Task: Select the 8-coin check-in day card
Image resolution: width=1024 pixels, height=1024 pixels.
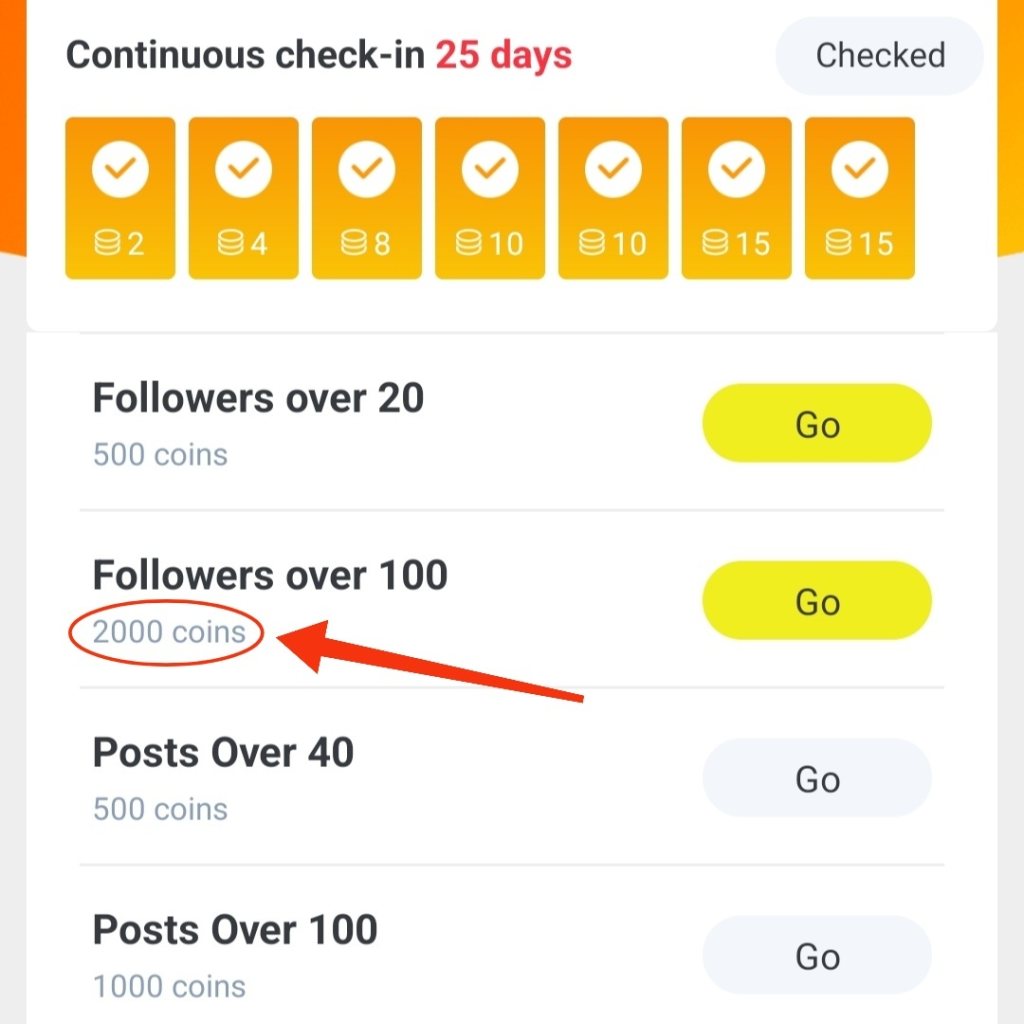Action: pyautogui.click(x=366, y=198)
